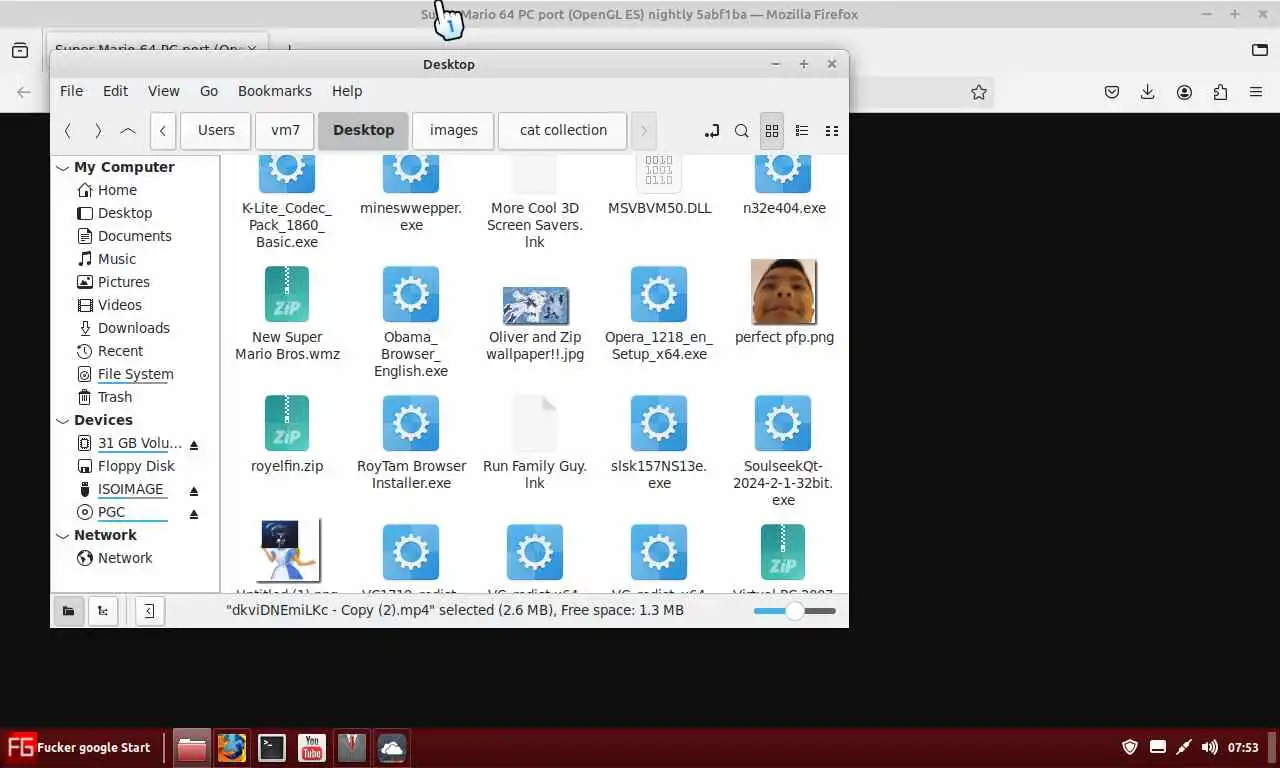Go back with the file manager's back arrow
The width and height of the screenshot is (1280, 768).
pos(67,131)
